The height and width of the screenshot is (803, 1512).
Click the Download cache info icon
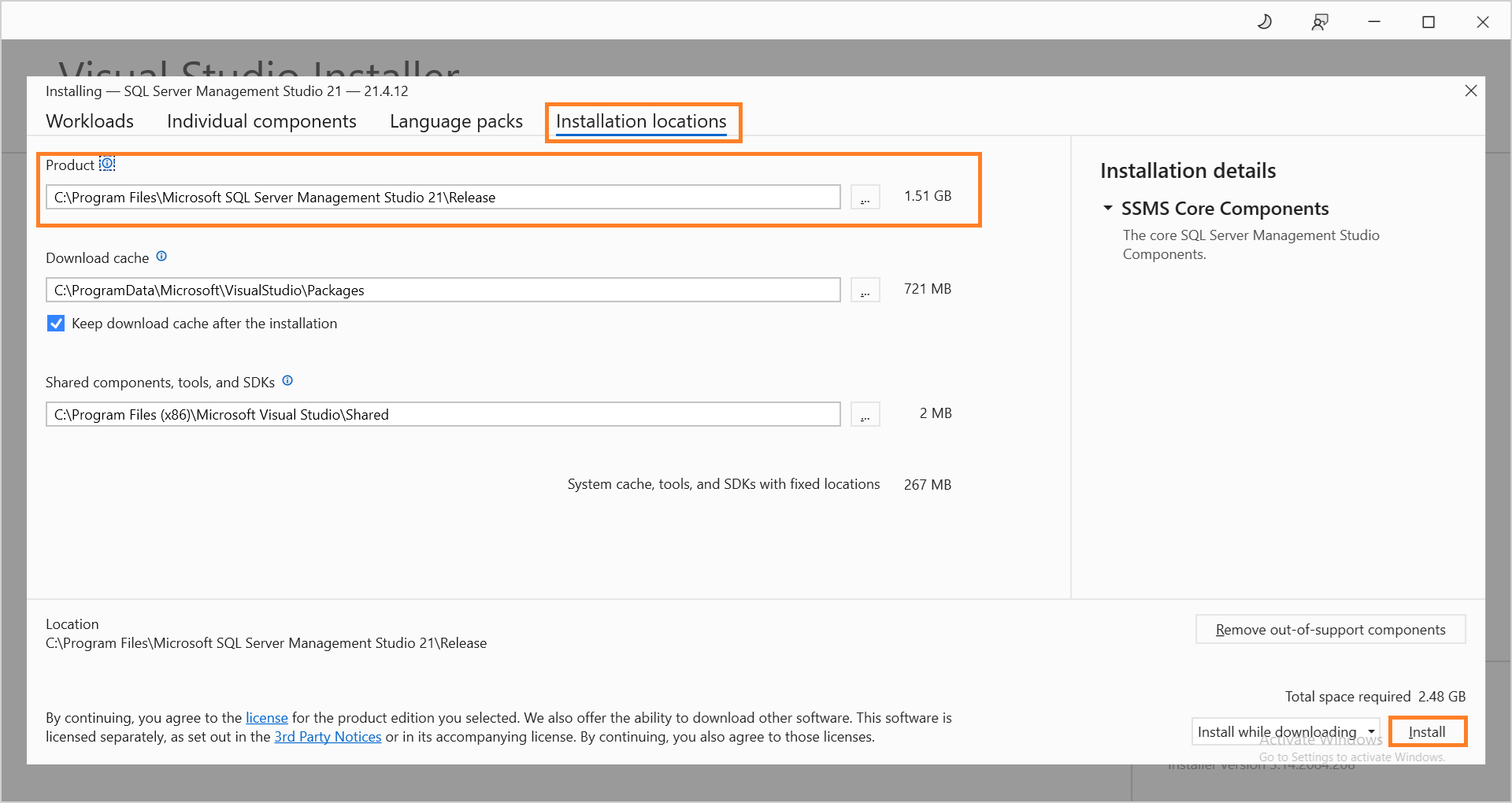click(x=161, y=256)
